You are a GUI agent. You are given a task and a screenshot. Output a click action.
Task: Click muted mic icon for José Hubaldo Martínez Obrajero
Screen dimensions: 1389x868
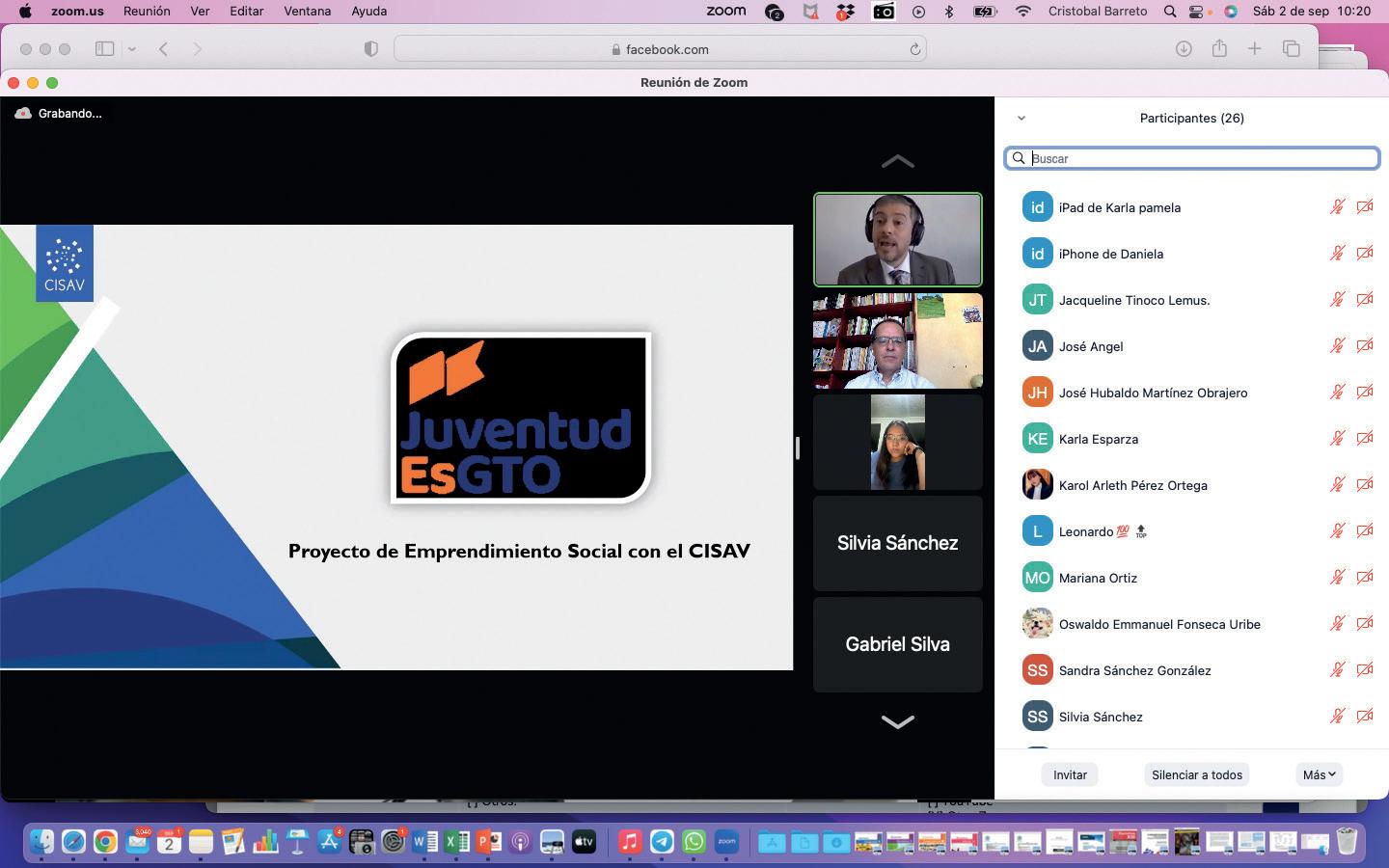coord(1338,393)
